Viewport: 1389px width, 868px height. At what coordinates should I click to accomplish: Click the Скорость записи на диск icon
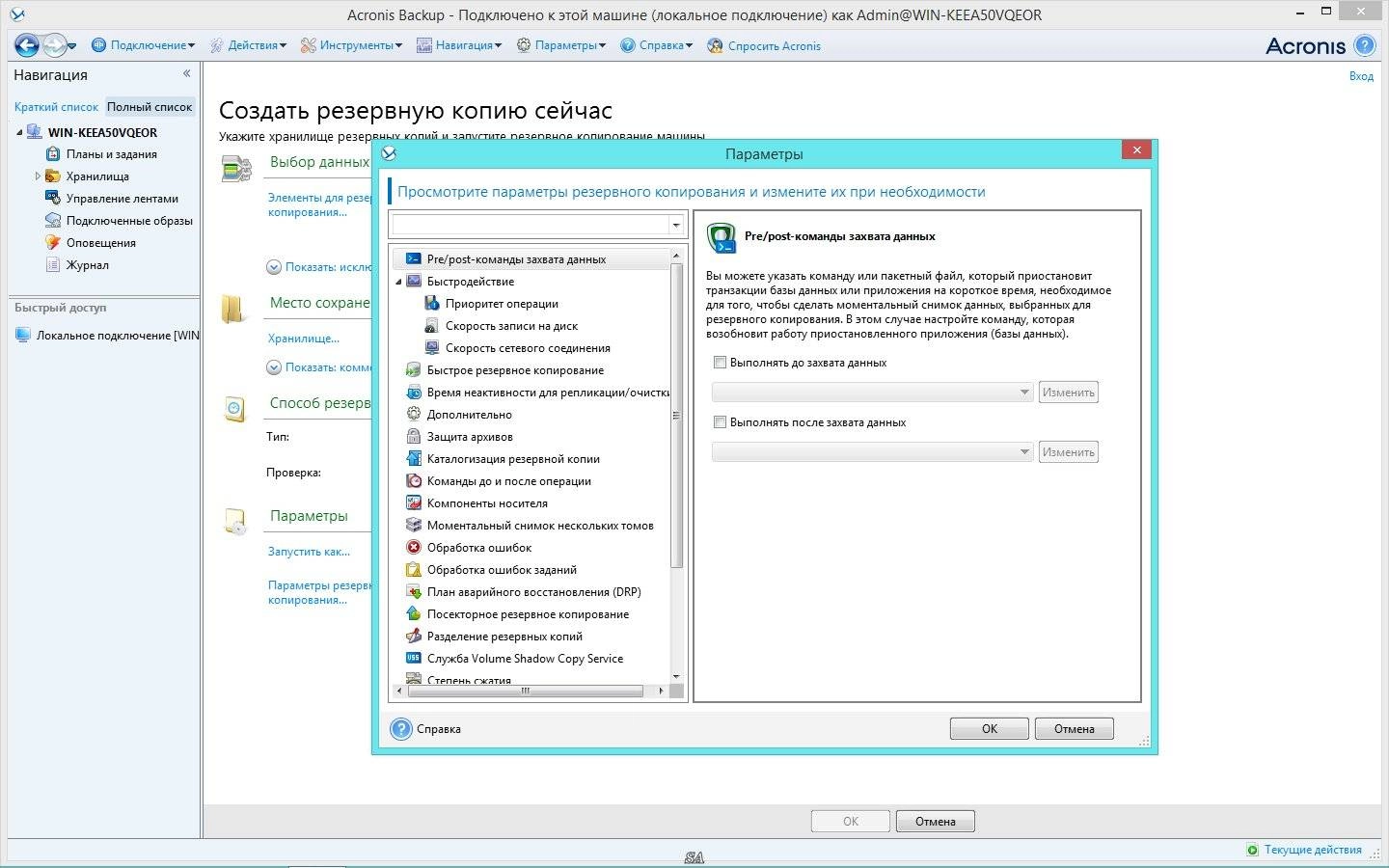(x=431, y=325)
